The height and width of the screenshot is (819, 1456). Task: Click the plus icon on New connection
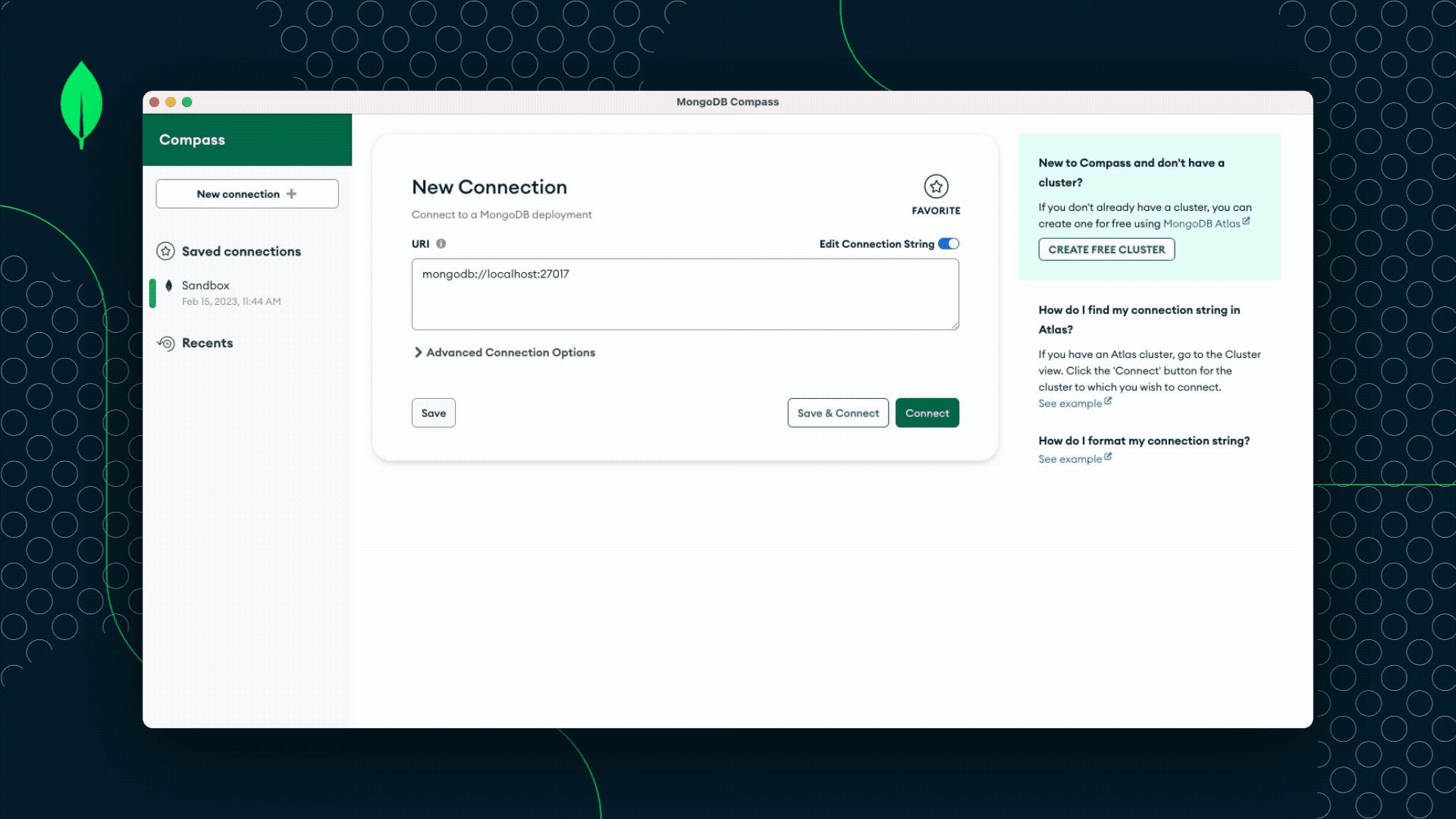click(291, 194)
